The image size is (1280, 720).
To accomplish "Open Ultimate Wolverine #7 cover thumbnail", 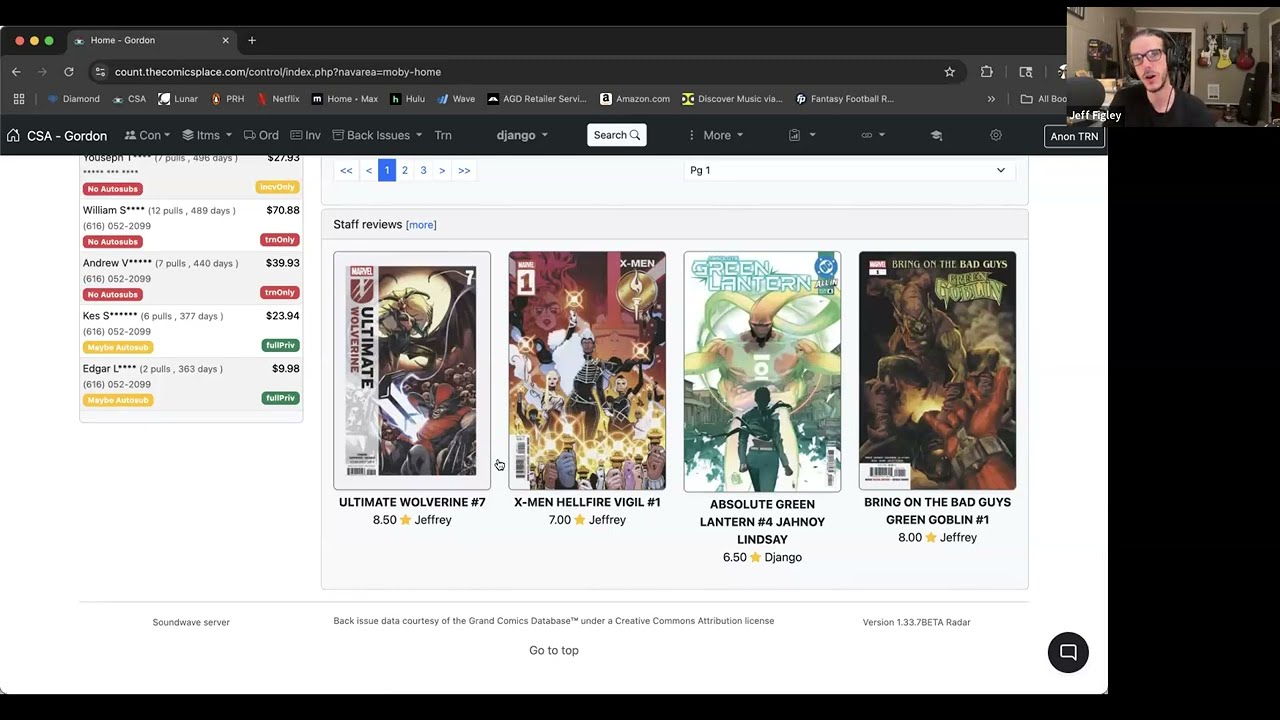I will pyautogui.click(x=412, y=371).
